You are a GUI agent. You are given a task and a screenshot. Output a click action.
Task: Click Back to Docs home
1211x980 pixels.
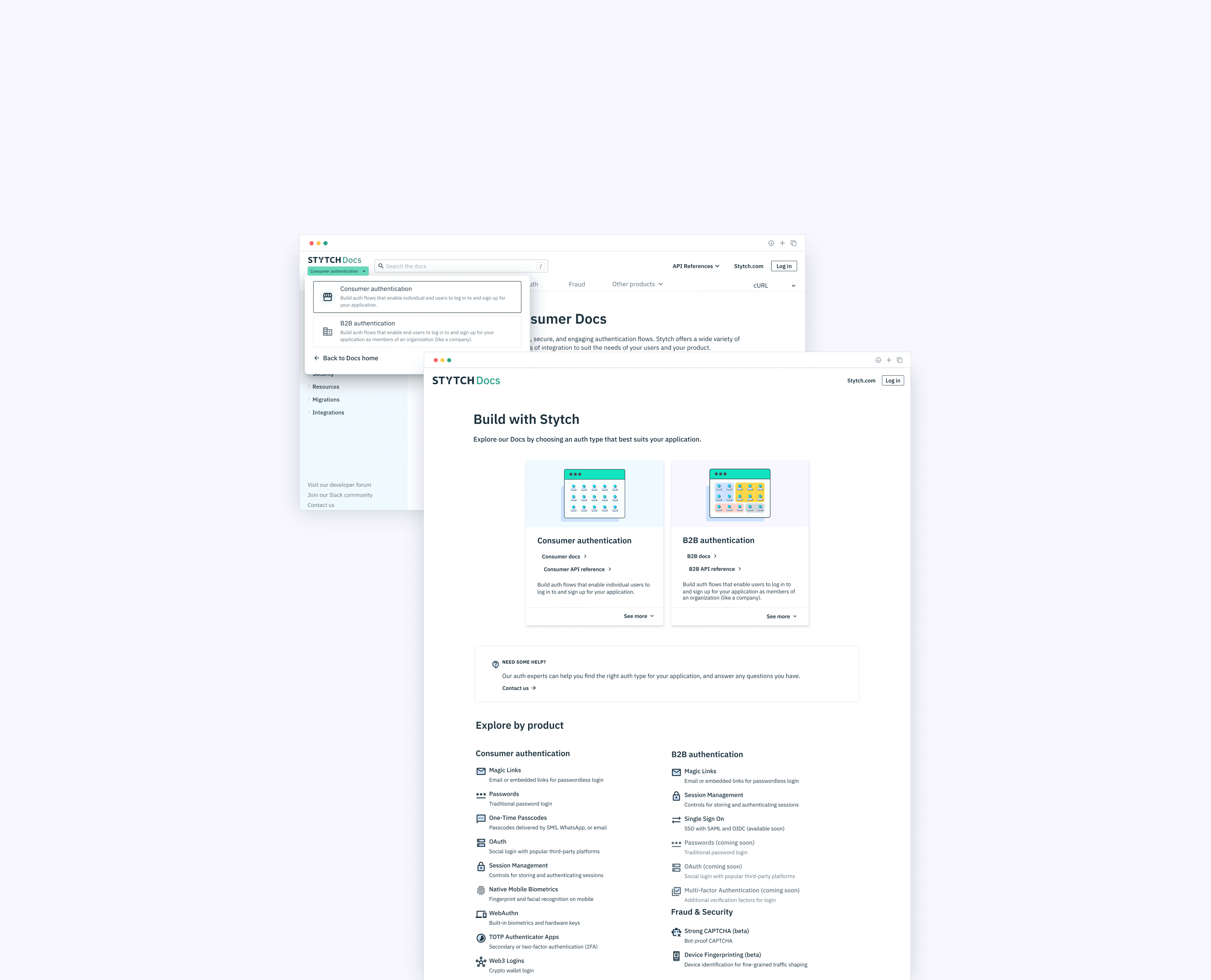[x=346, y=358]
